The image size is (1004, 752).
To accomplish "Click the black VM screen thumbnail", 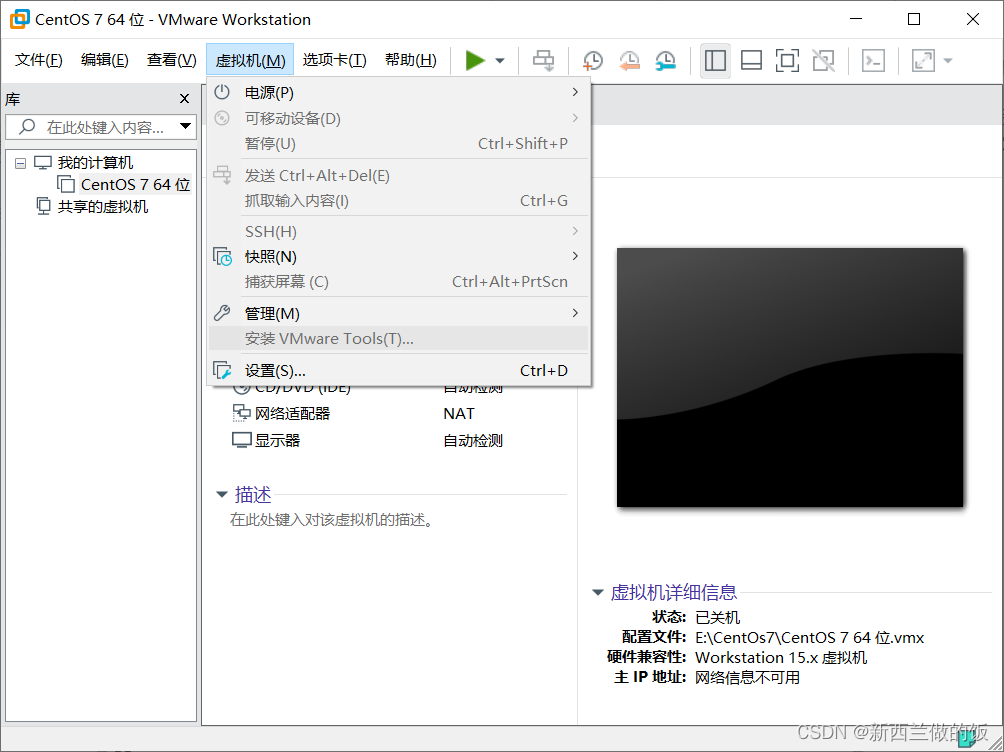I will click(x=789, y=377).
